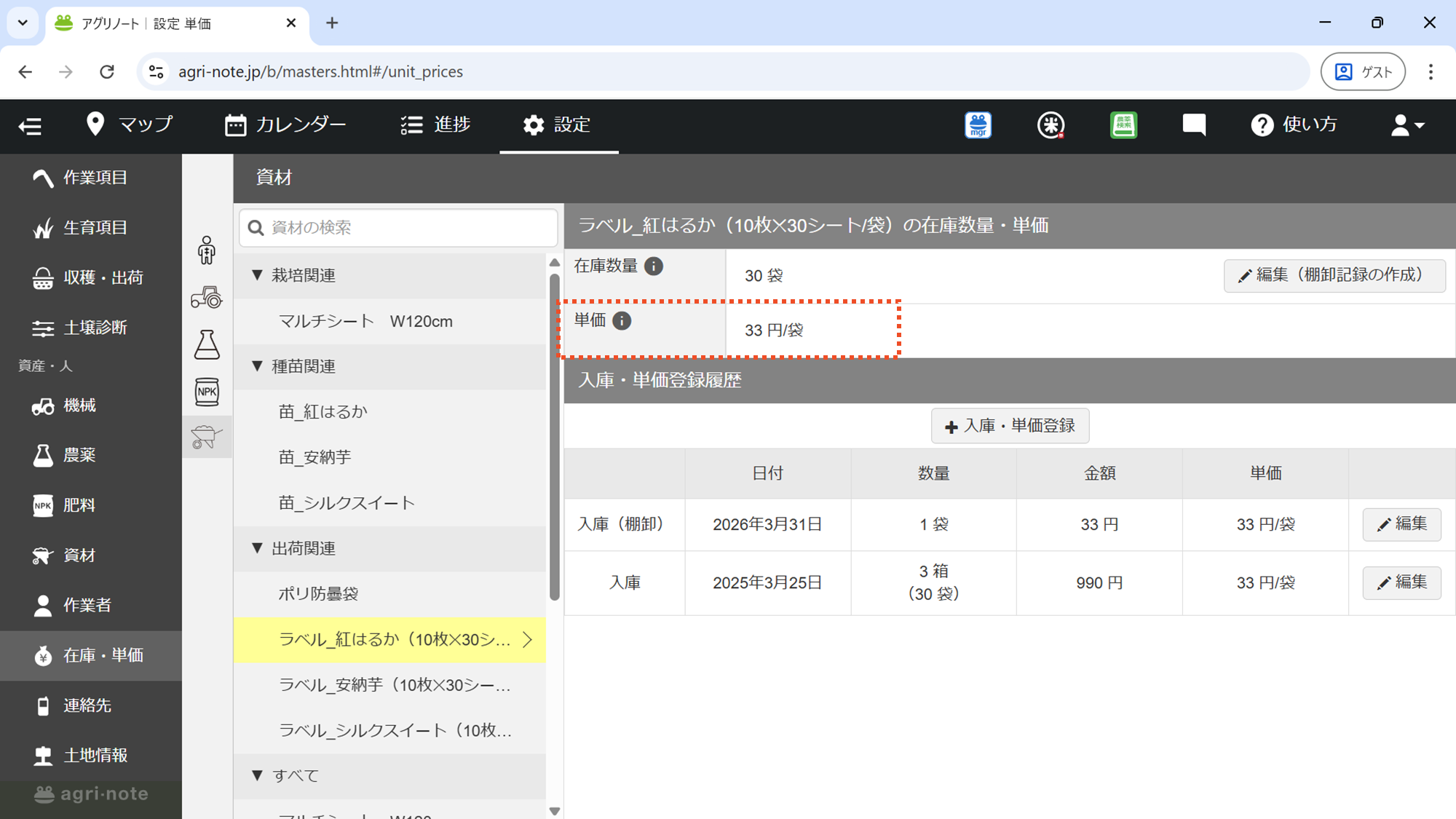This screenshot has width=1456, height=819.
Task: Open a new browser tab
Action: (x=332, y=23)
